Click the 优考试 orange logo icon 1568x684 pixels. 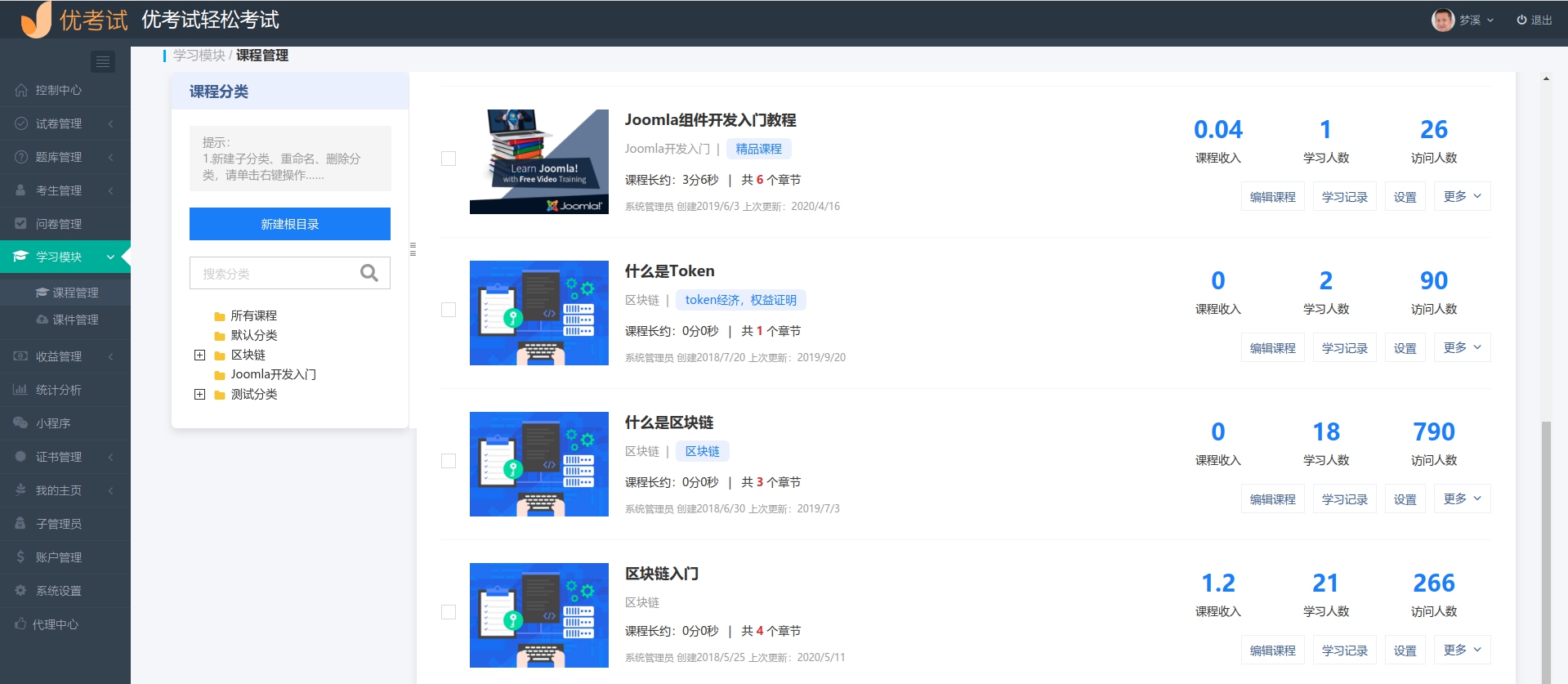(36, 20)
